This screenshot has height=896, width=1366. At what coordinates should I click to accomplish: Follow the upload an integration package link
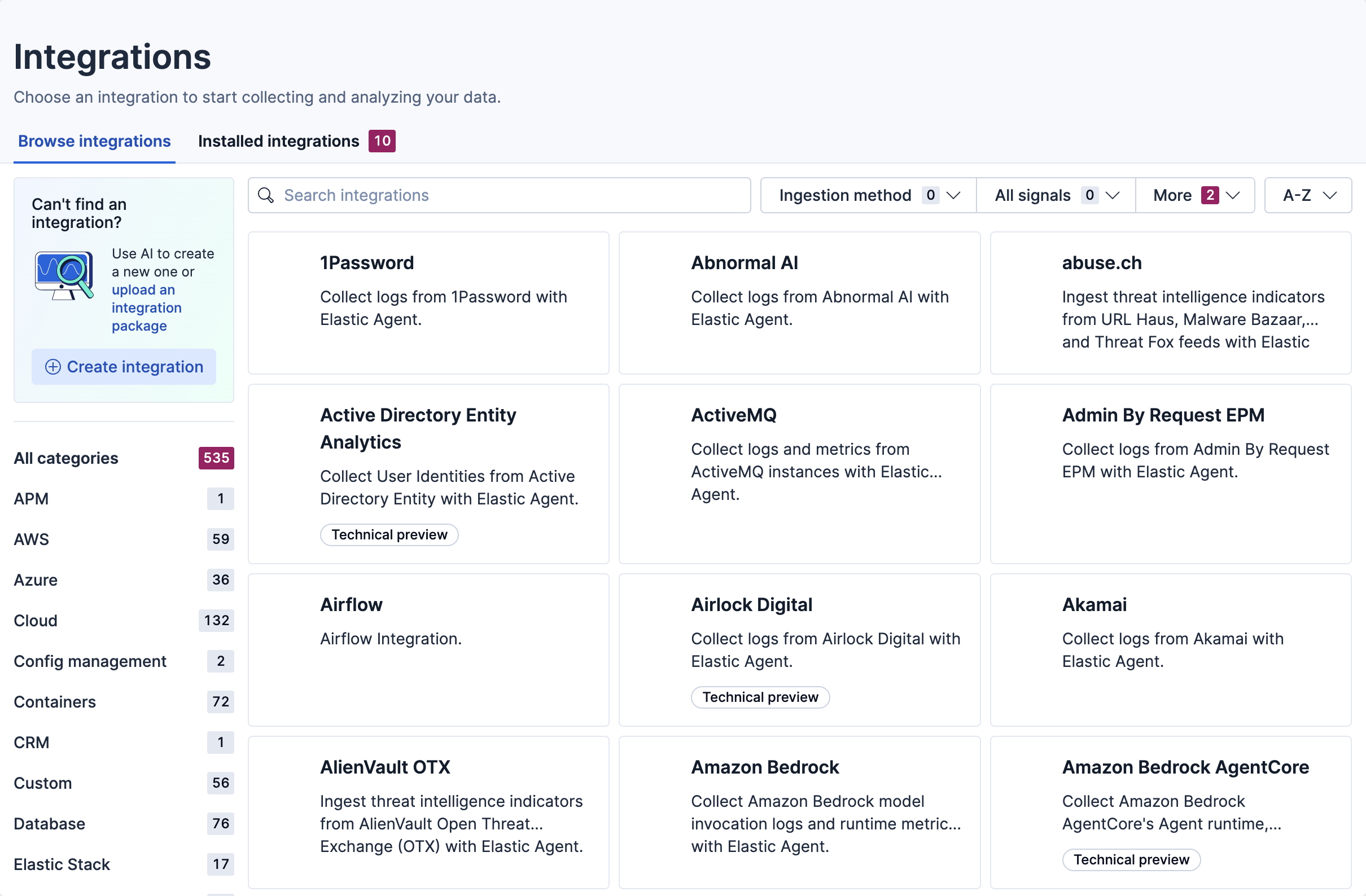(146, 308)
